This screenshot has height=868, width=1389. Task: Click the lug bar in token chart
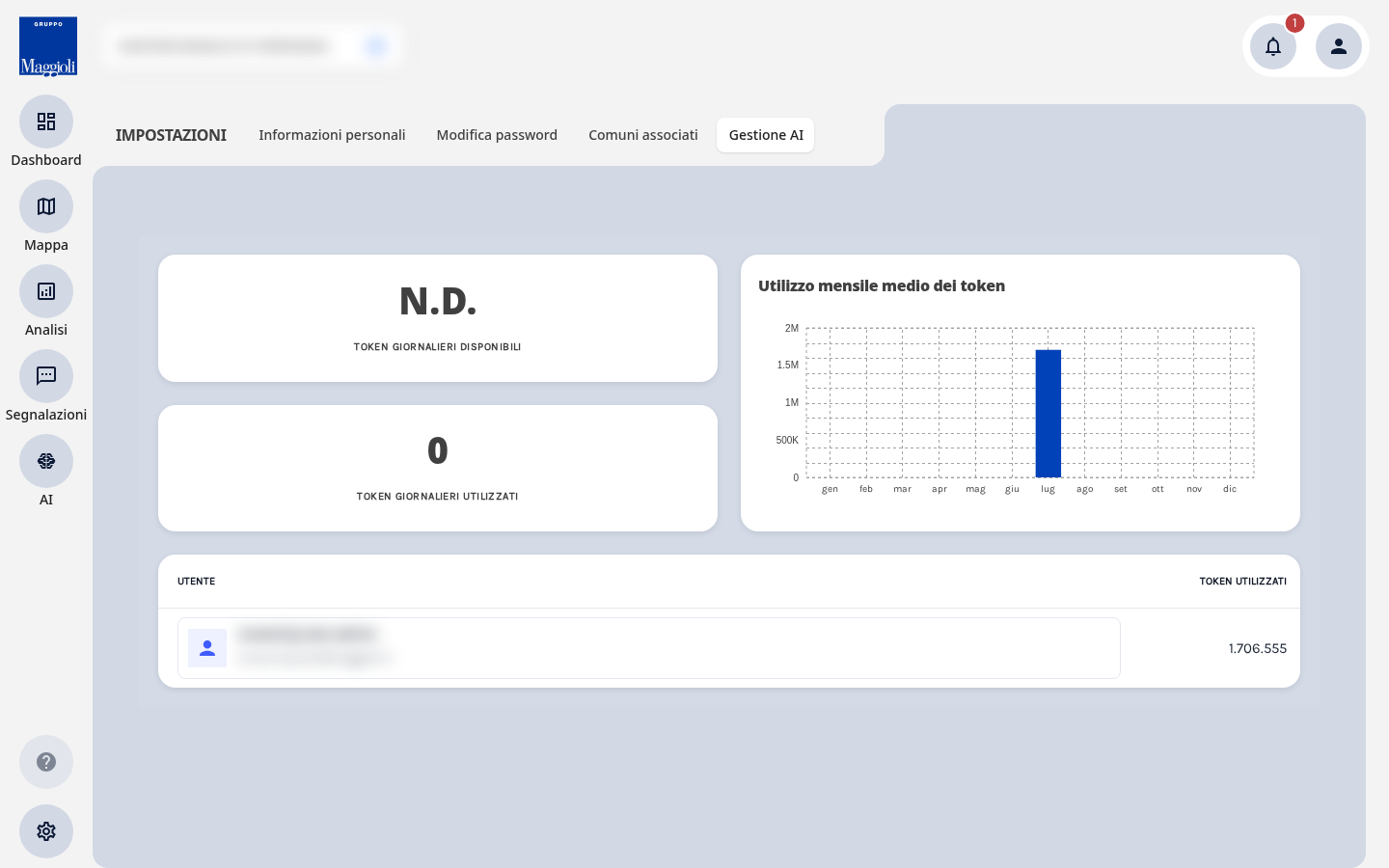(x=1049, y=414)
